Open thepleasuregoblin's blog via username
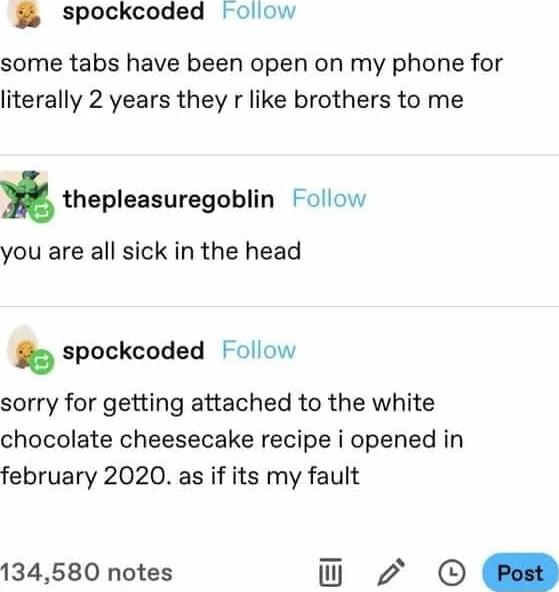This screenshot has height=592, width=559. 168,199
